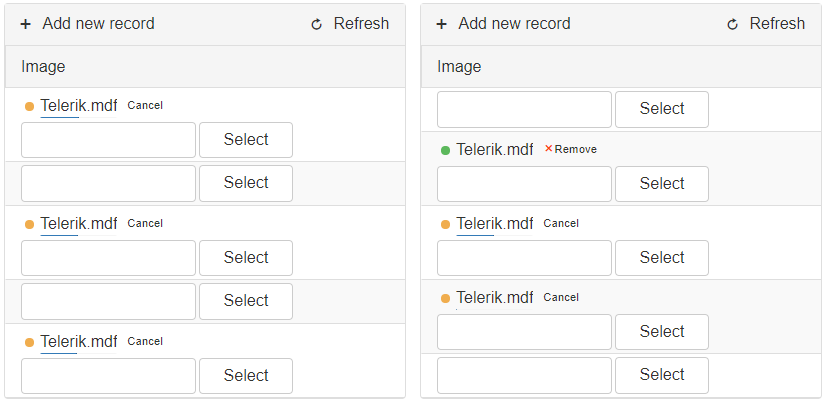This screenshot has width=827, height=402.
Task: Click file input field in first right row
Action: pyautogui.click(x=524, y=109)
